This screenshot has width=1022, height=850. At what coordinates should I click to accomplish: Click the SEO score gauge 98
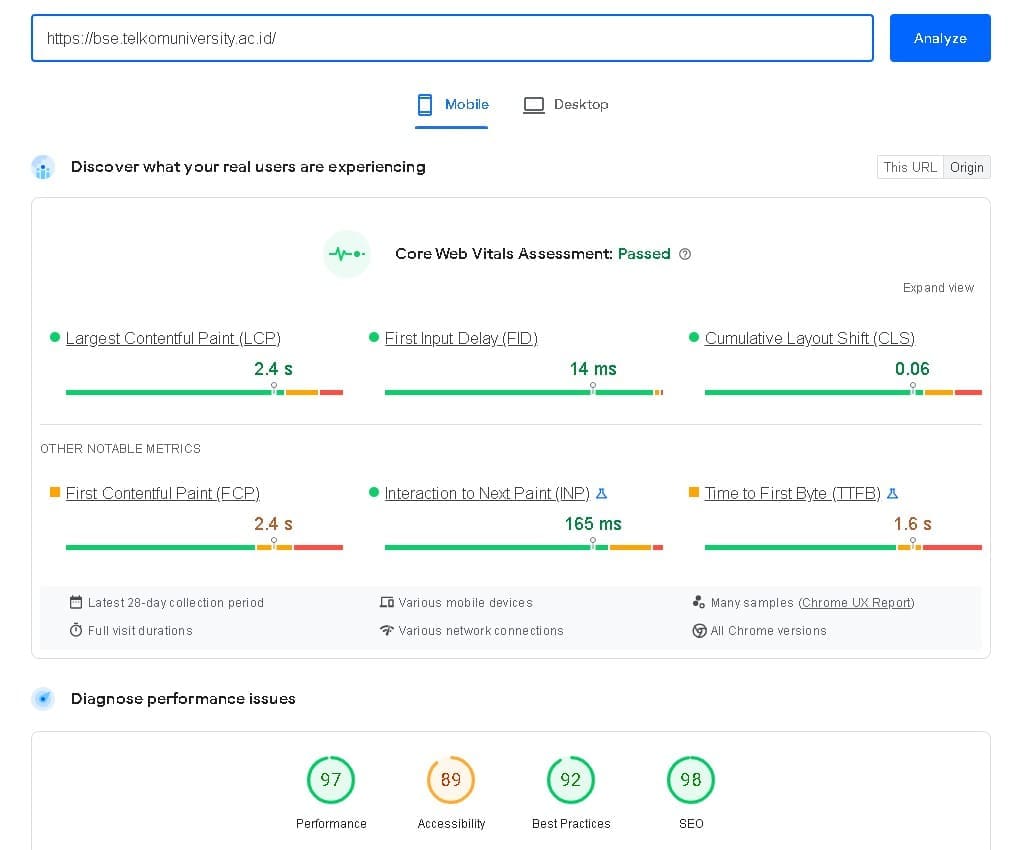click(691, 780)
